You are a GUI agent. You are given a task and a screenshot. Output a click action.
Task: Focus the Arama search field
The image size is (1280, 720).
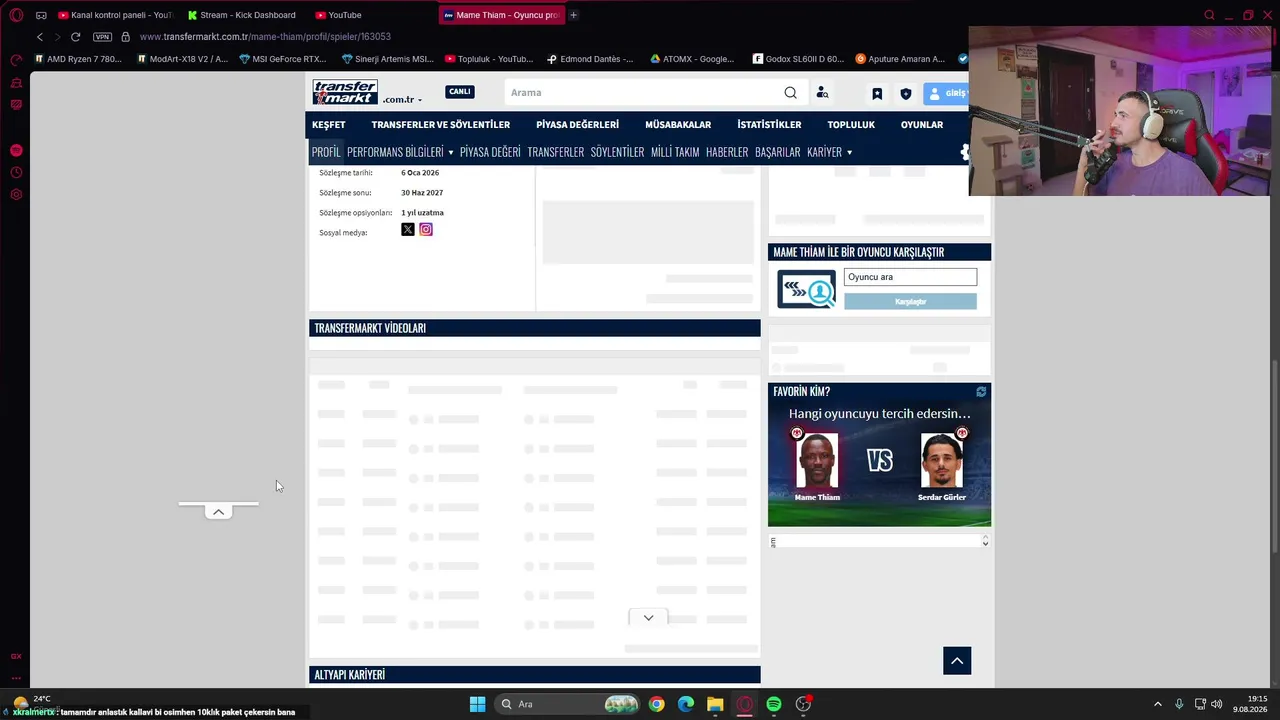pyautogui.click(x=645, y=93)
